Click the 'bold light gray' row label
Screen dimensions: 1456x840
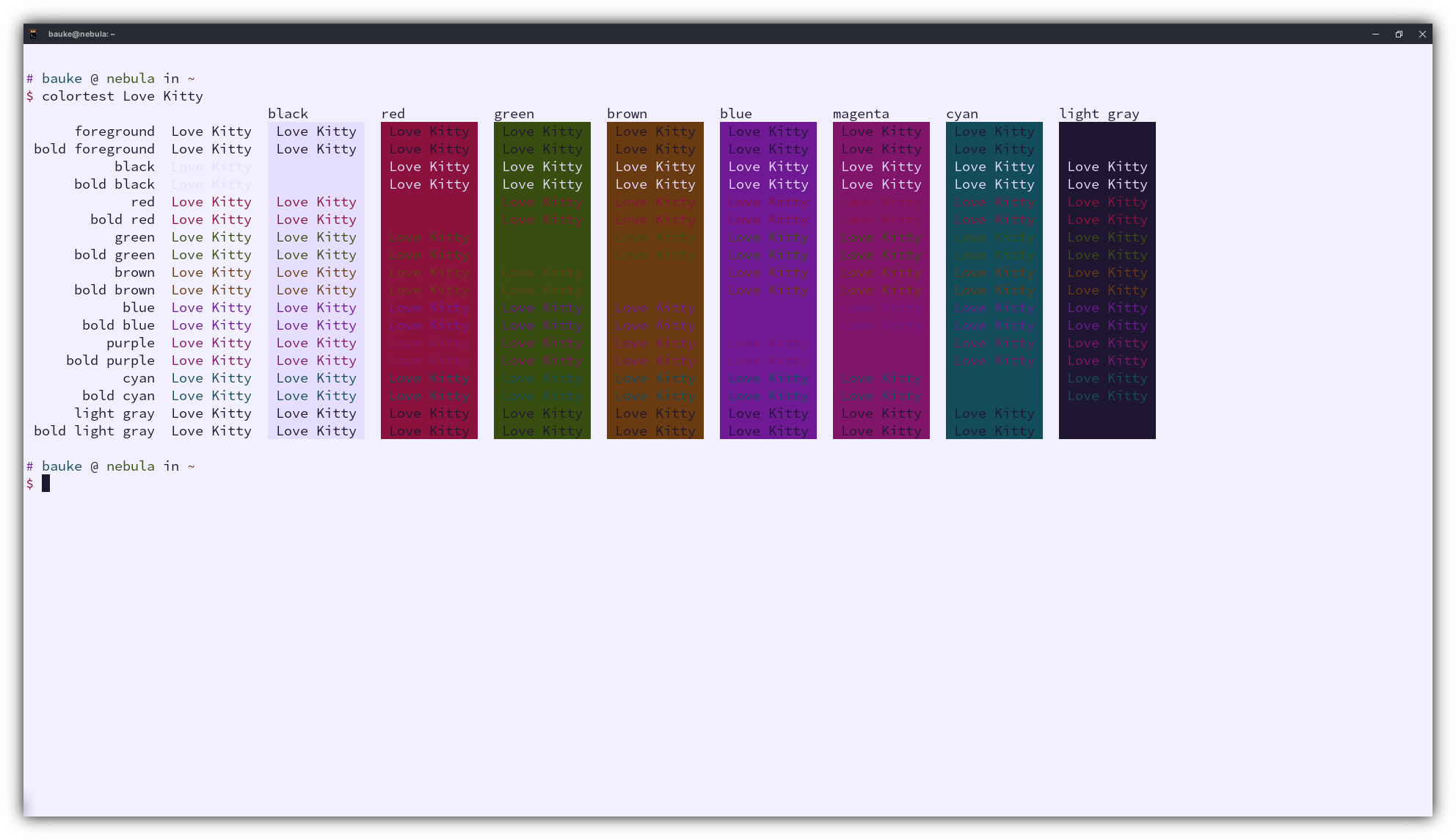point(95,431)
